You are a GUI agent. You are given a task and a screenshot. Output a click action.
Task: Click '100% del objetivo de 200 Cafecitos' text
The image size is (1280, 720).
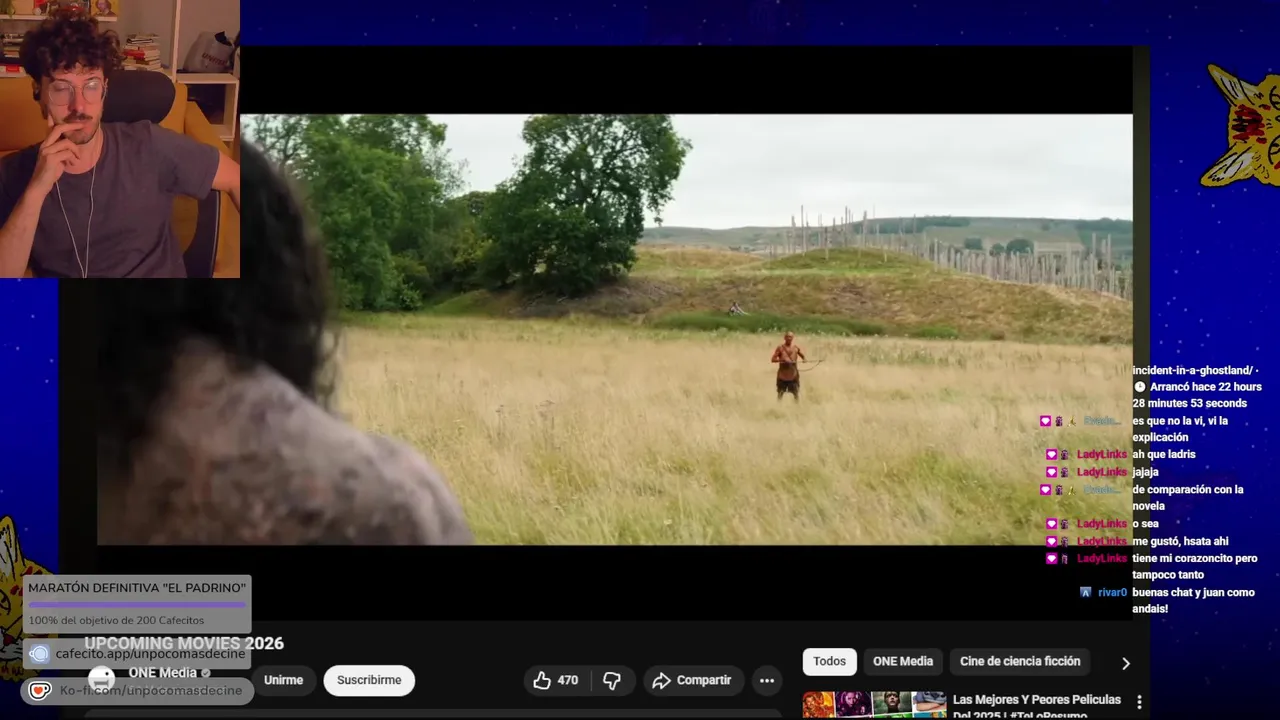(x=116, y=620)
